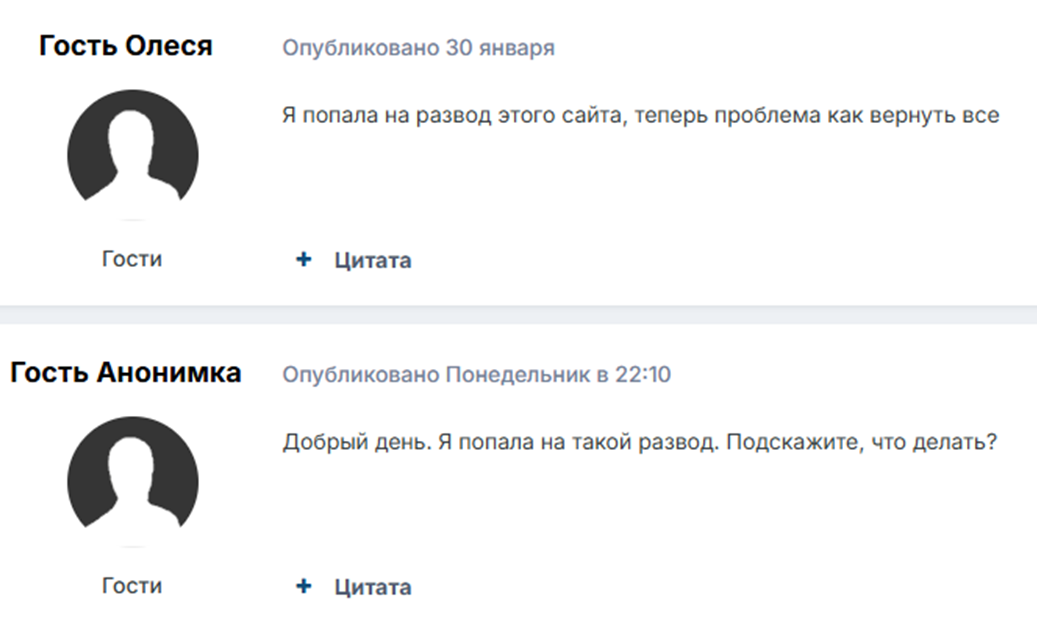Open the 'Опубликовано Понедельник в 22:10' timestamp
1037x627 pixels.
click(476, 375)
